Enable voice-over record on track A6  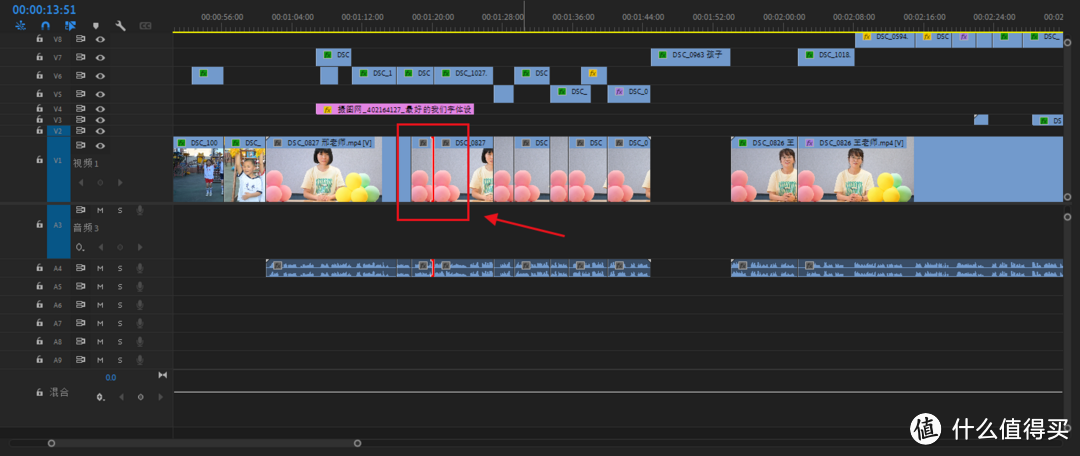pyautogui.click(x=140, y=304)
